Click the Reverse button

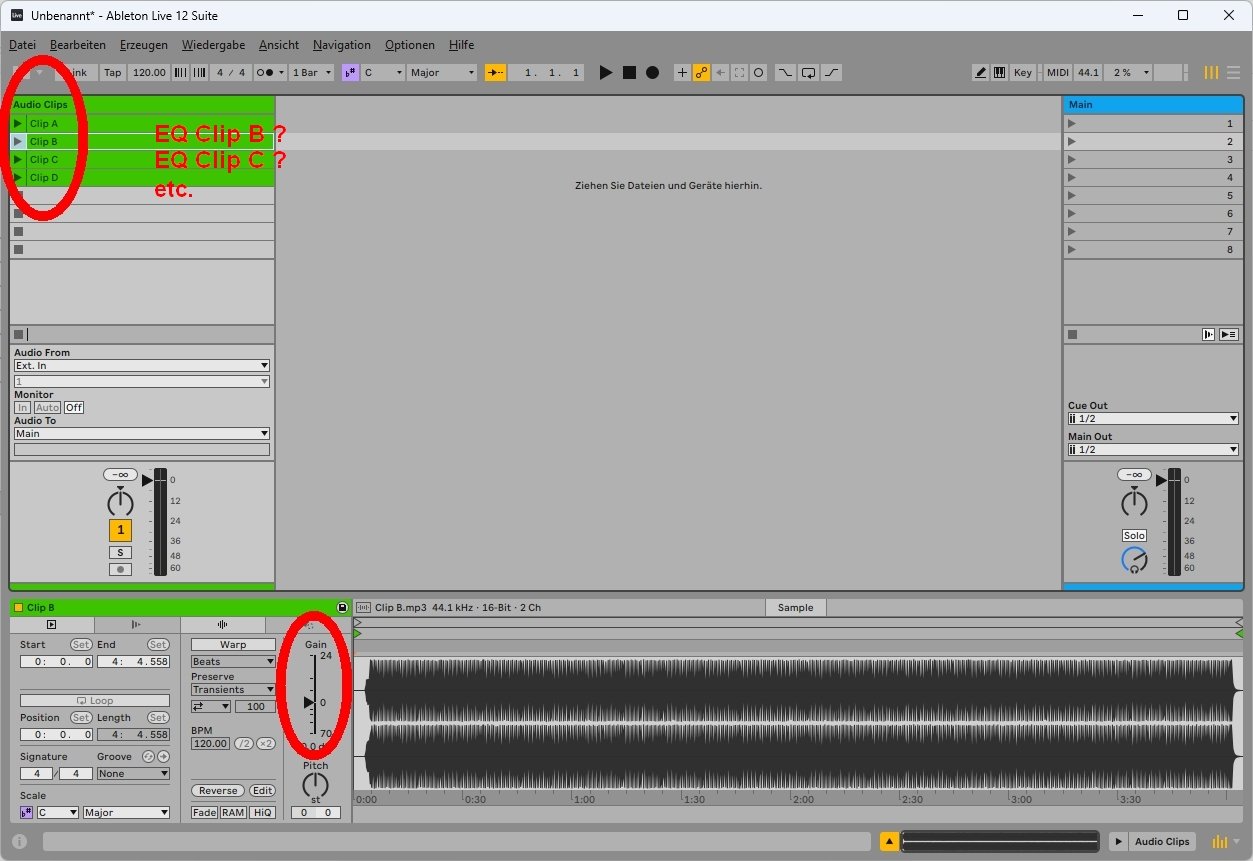point(218,791)
